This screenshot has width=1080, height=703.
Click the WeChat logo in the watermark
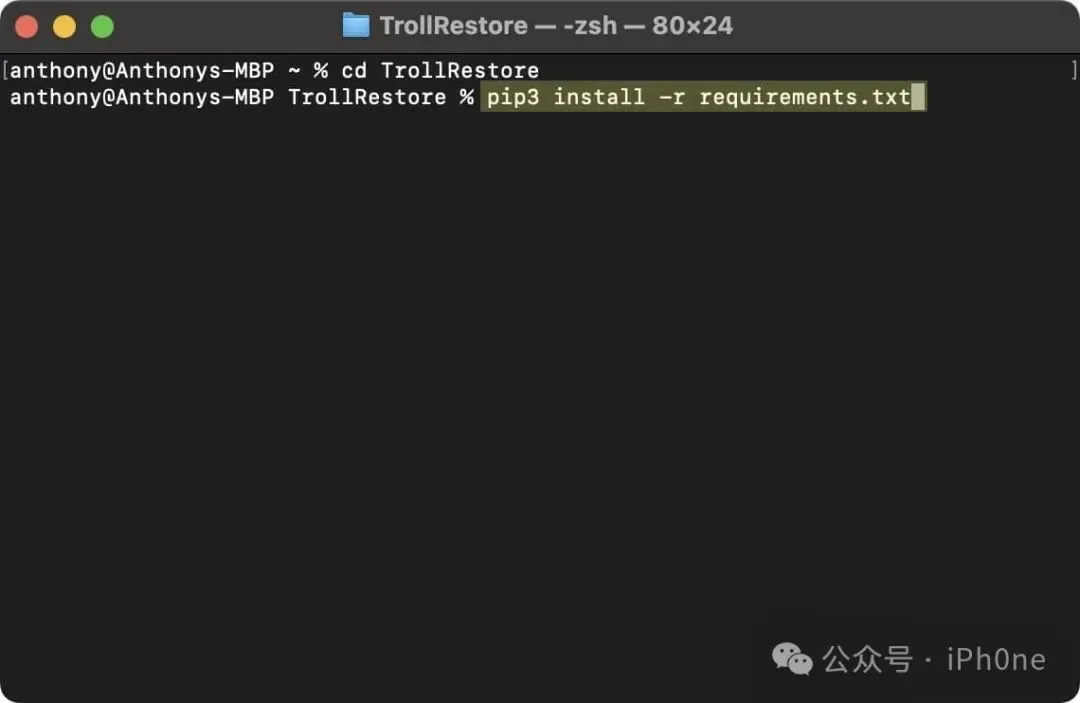click(x=792, y=658)
